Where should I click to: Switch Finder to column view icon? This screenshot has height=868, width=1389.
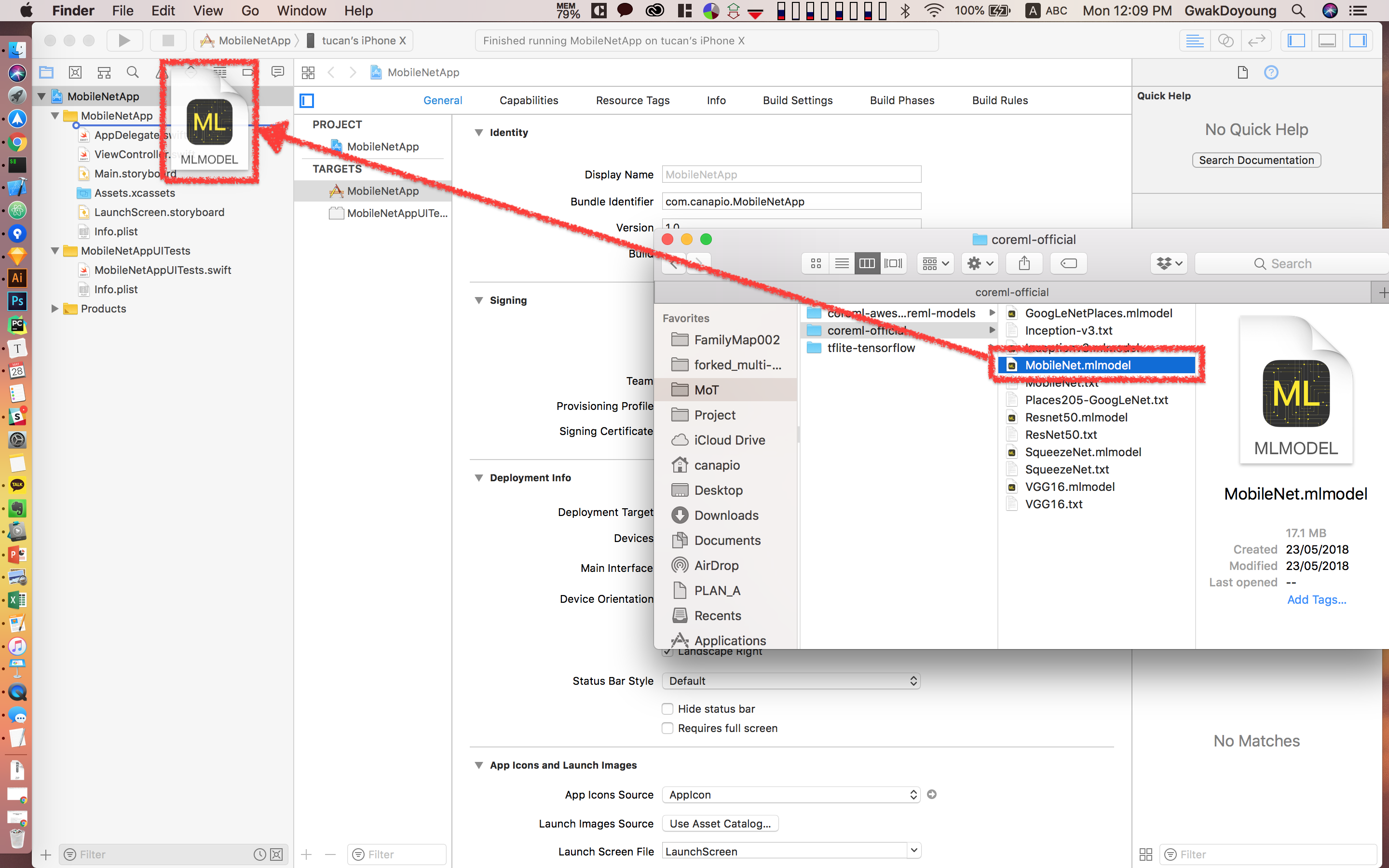(867, 263)
